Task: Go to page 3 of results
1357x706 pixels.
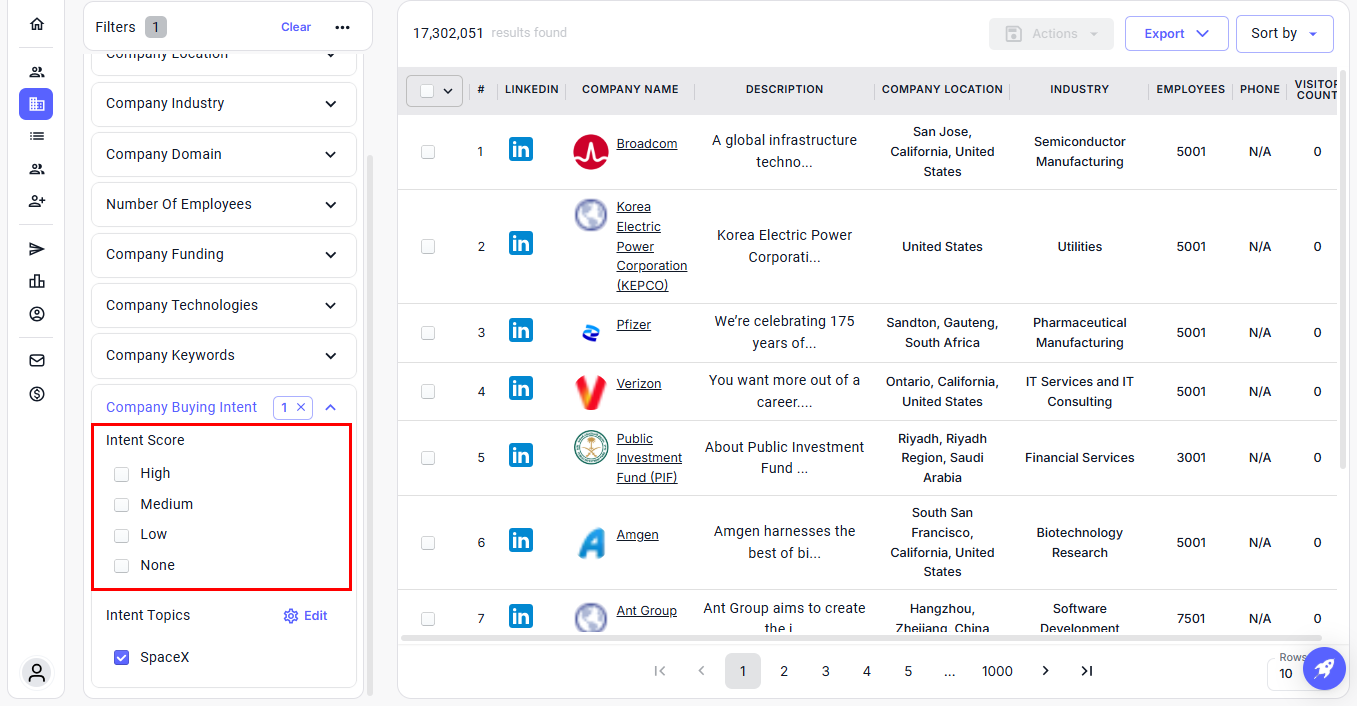Action: (x=825, y=671)
